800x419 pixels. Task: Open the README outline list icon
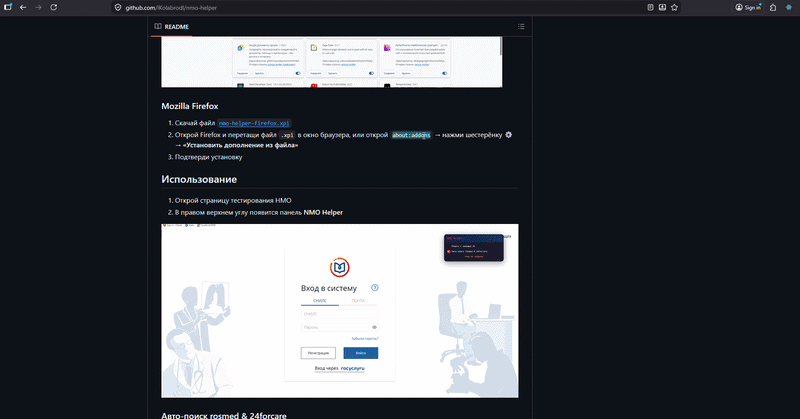[521, 27]
